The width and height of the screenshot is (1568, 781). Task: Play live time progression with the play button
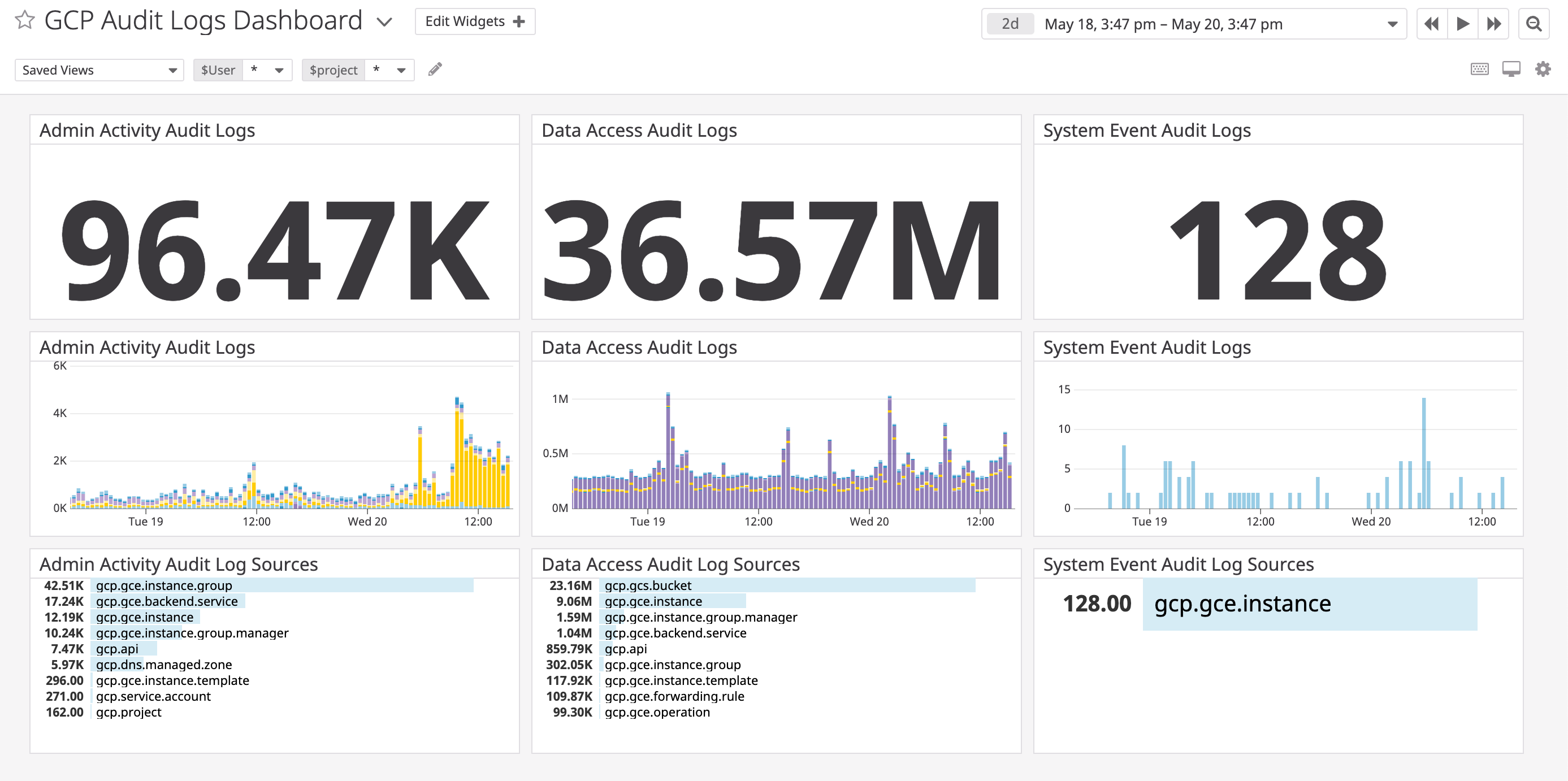pyautogui.click(x=1463, y=23)
